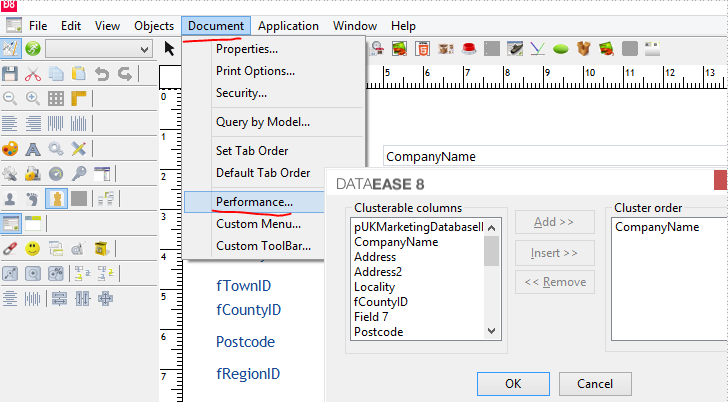Image resolution: width=728 pixels, height=402 pixels.
Task: Click the Save floppy disk icon
Action: coord(10,74)
